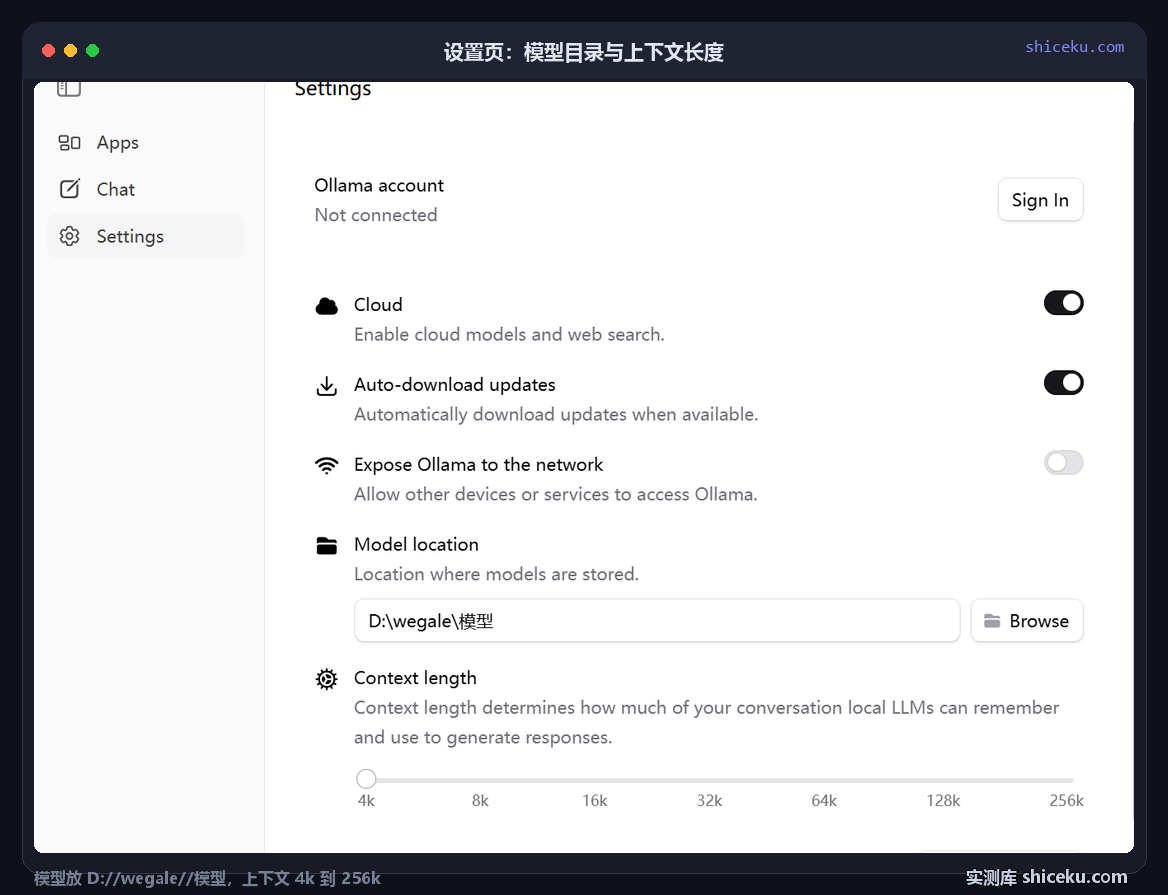This screenshot has height=895, width=1168.
Task: Click the 'Model location' setting label
Action: (x=416, y=544)
